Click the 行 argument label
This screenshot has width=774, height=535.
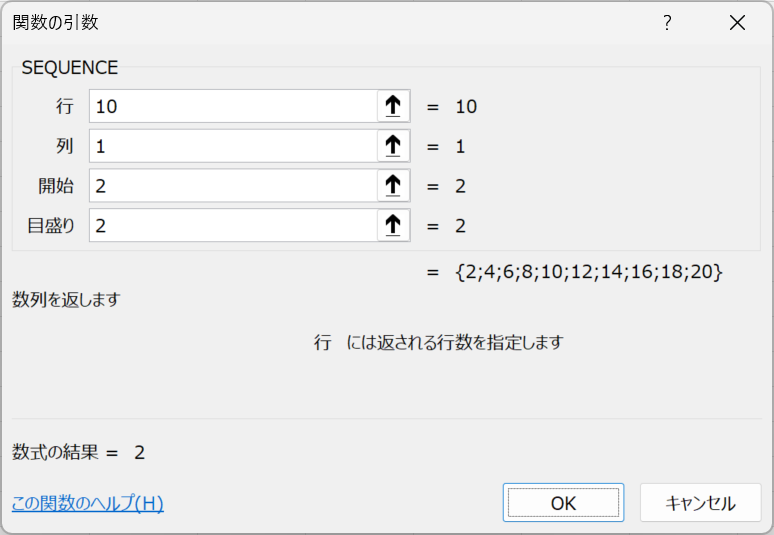point(65,107)
